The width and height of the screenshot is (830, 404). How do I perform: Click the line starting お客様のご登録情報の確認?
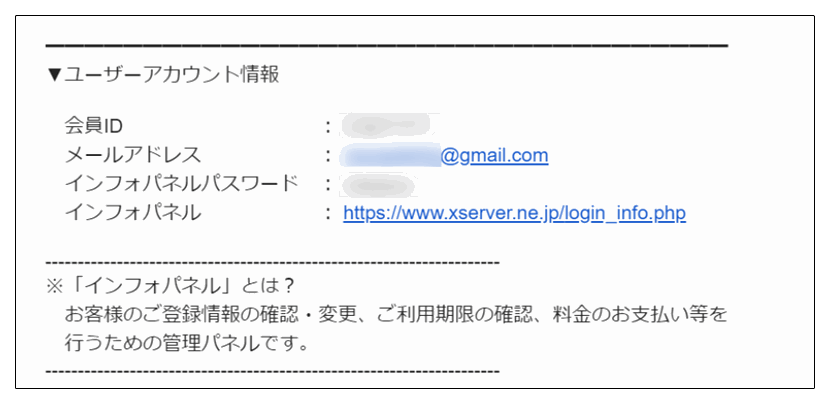[x=396, y=315]
